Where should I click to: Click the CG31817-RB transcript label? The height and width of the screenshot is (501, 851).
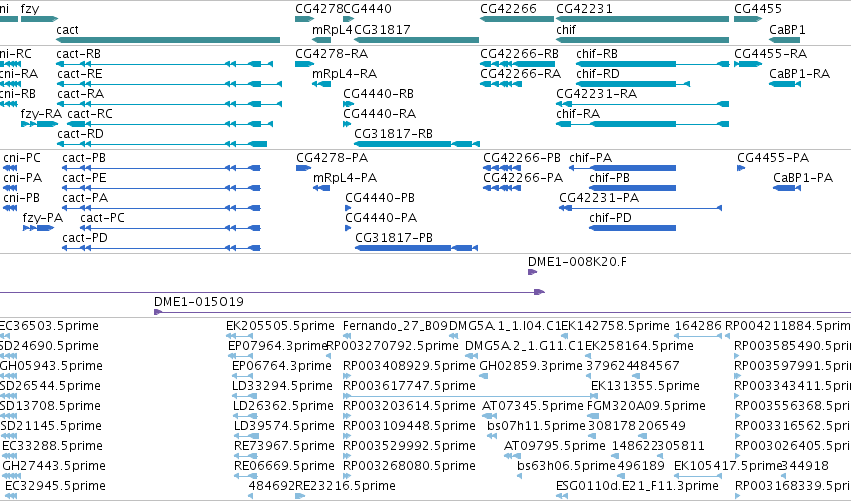[393, 134]
